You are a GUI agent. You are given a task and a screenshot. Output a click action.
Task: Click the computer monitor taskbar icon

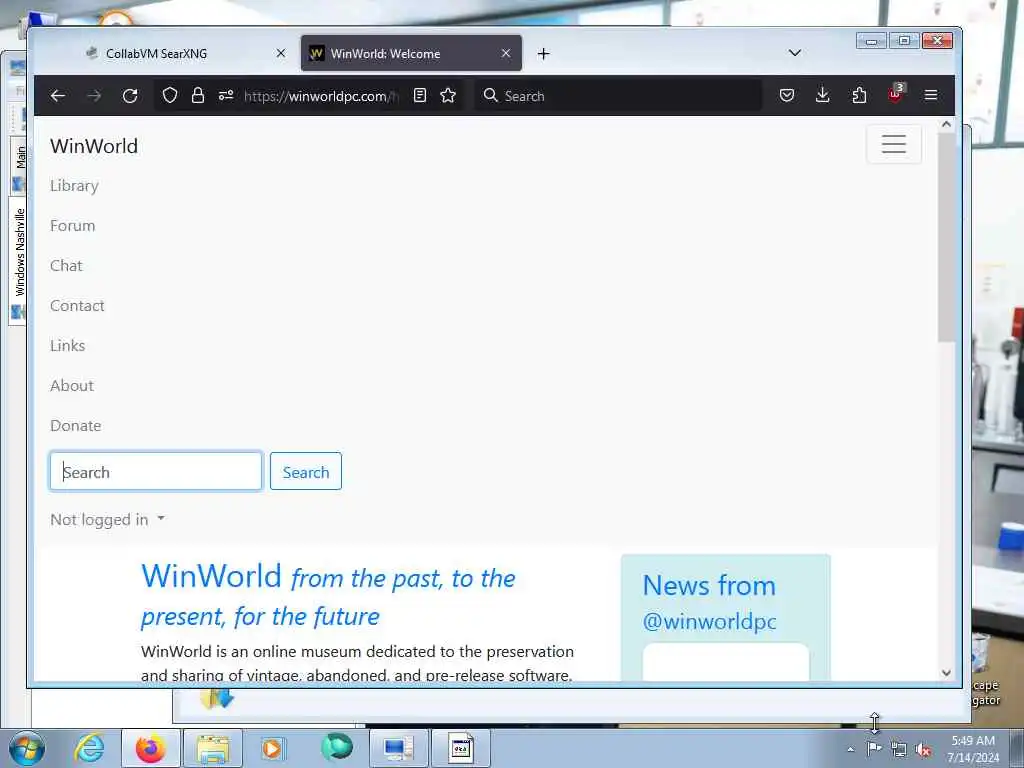[398, 748]
